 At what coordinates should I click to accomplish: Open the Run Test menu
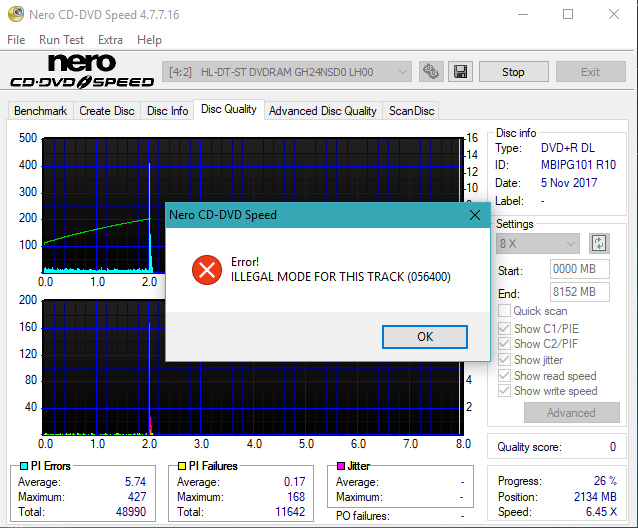coord(61,40)
